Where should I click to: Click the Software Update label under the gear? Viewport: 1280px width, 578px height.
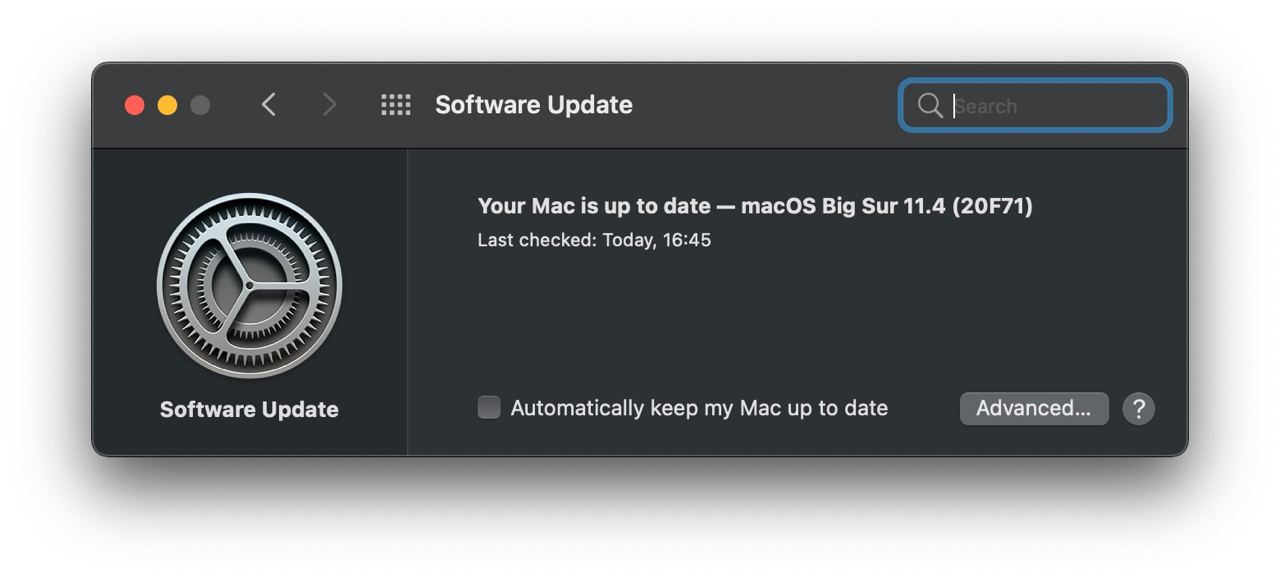[x=249, y=409]
